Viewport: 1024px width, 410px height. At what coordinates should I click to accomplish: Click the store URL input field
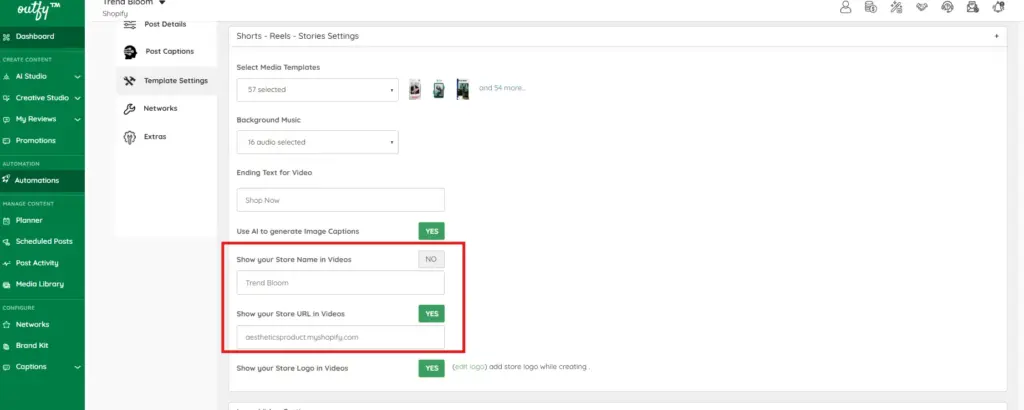[x=340, y=338]
